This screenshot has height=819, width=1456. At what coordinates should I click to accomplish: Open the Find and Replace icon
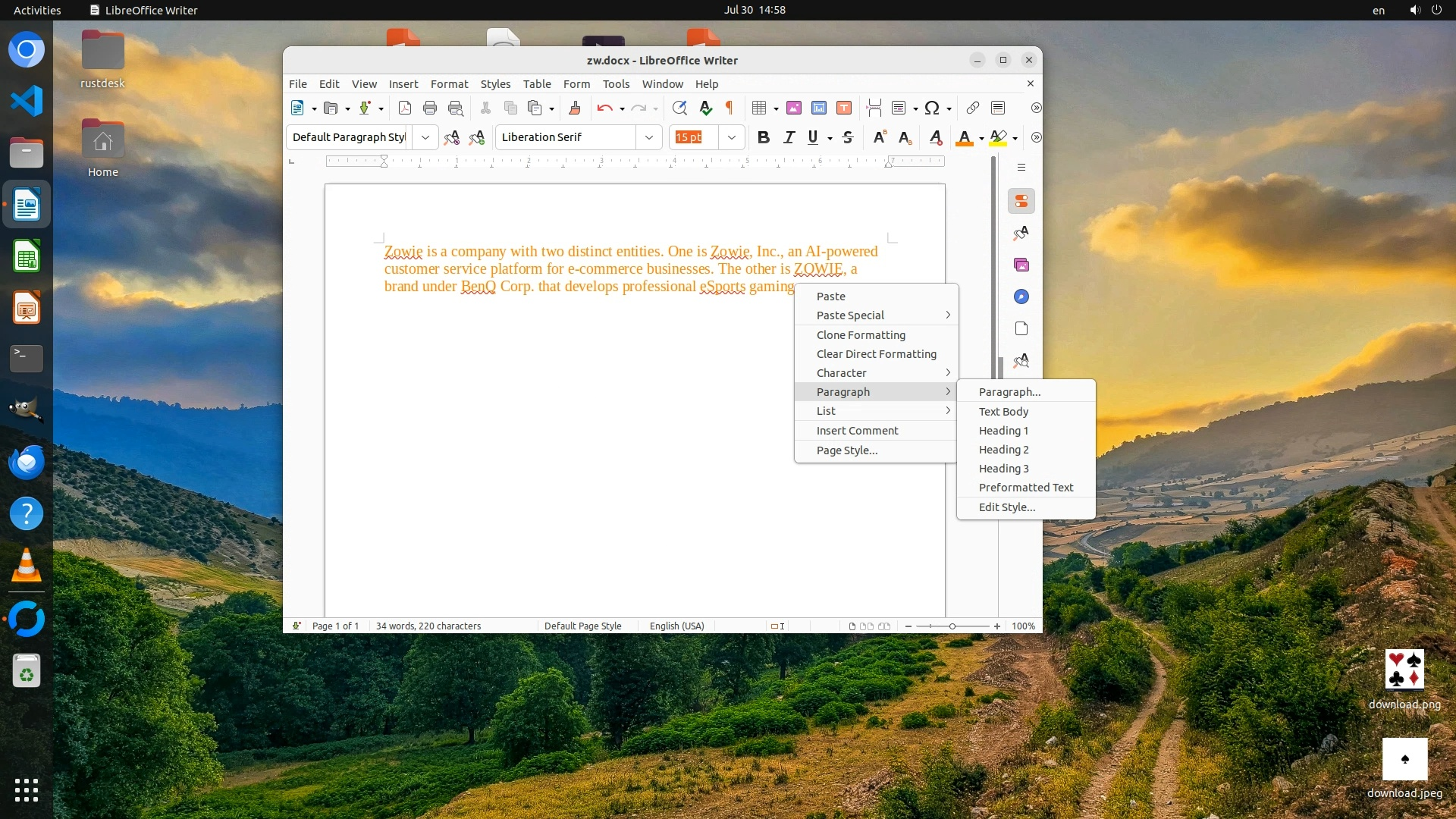[x=679, y=108]
